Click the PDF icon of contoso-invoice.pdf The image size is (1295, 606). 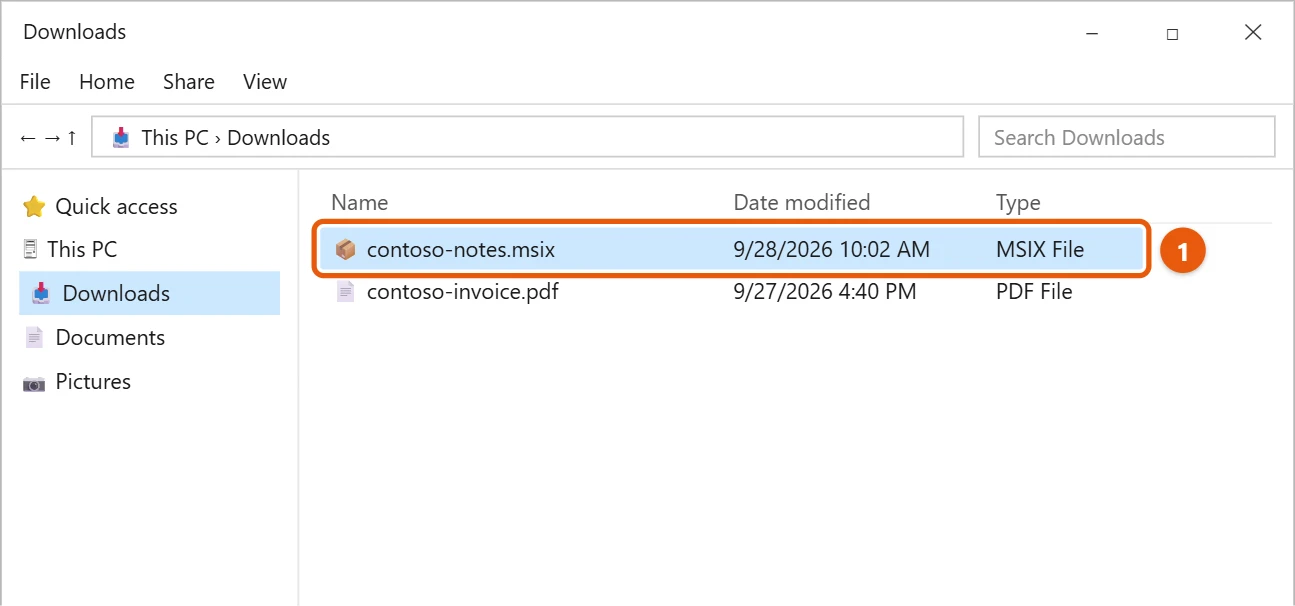tap(345, 292)
